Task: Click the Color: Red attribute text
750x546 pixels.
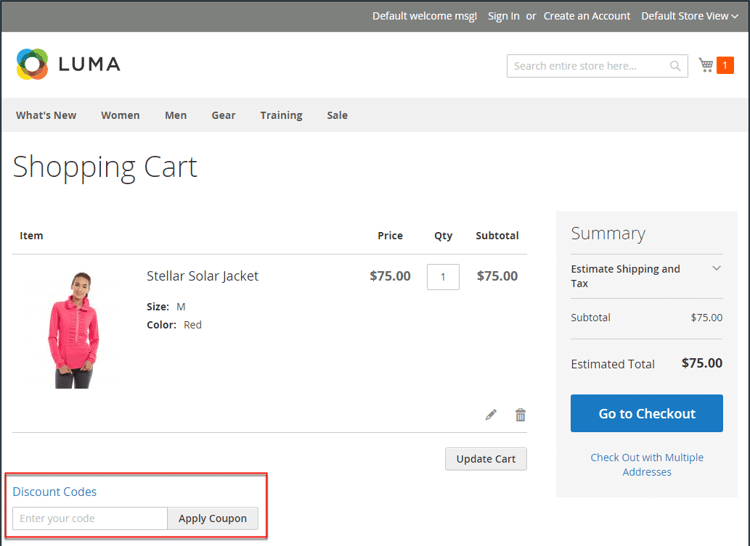Action: pyautogui.click(x=174, y=325)
